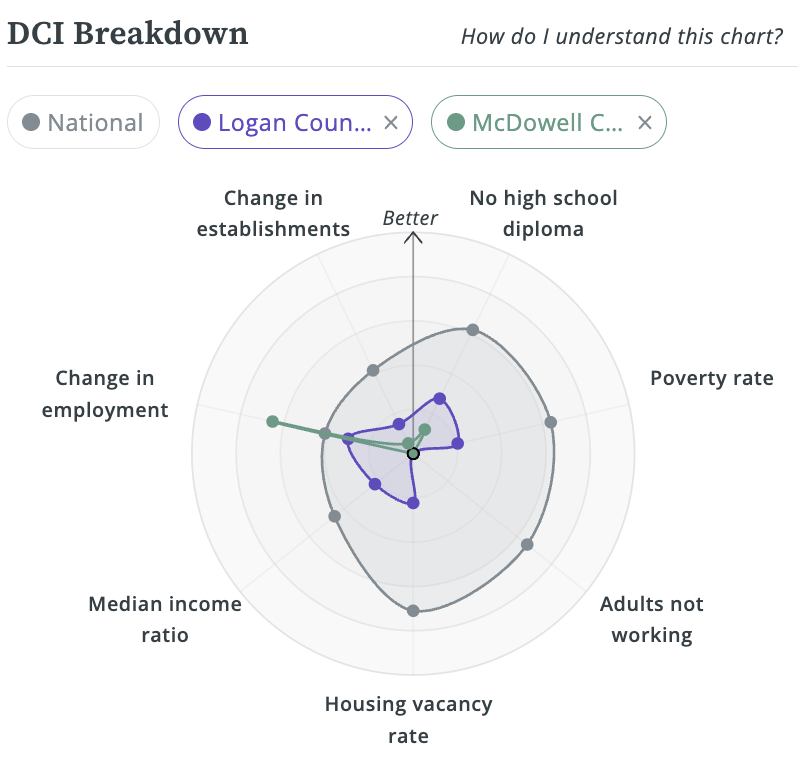Image resolution: width=798 pixels, height=762 pixels.
Task: Click Logan County's Poverty rate purple point
Action: (x=457, y=444)
